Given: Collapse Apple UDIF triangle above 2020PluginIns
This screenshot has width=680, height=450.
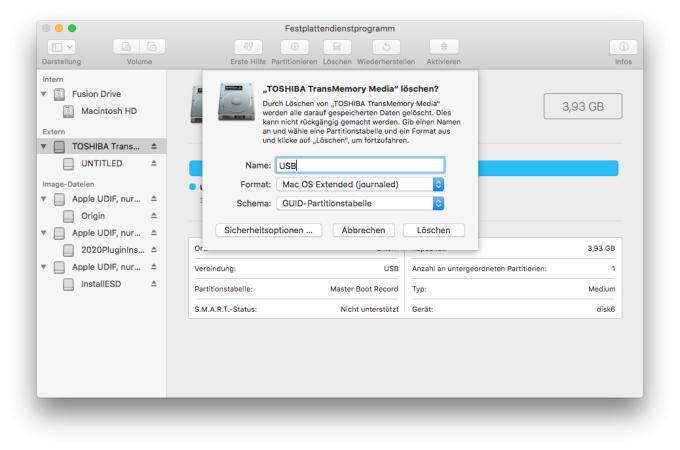Looking at the screenshot, I should tap(44, 233).
